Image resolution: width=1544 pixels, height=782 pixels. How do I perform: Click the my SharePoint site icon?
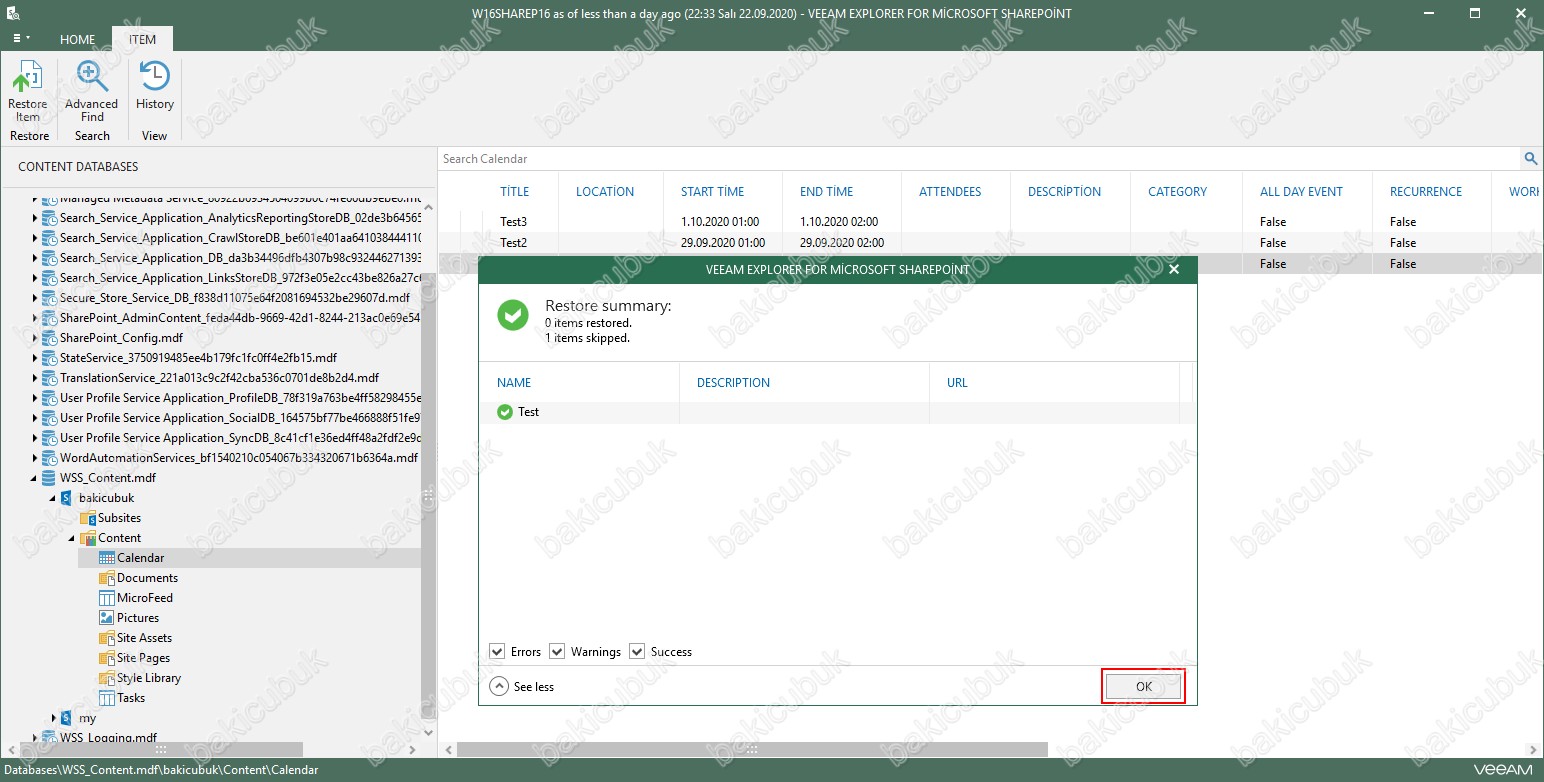(x=68, y=718)
